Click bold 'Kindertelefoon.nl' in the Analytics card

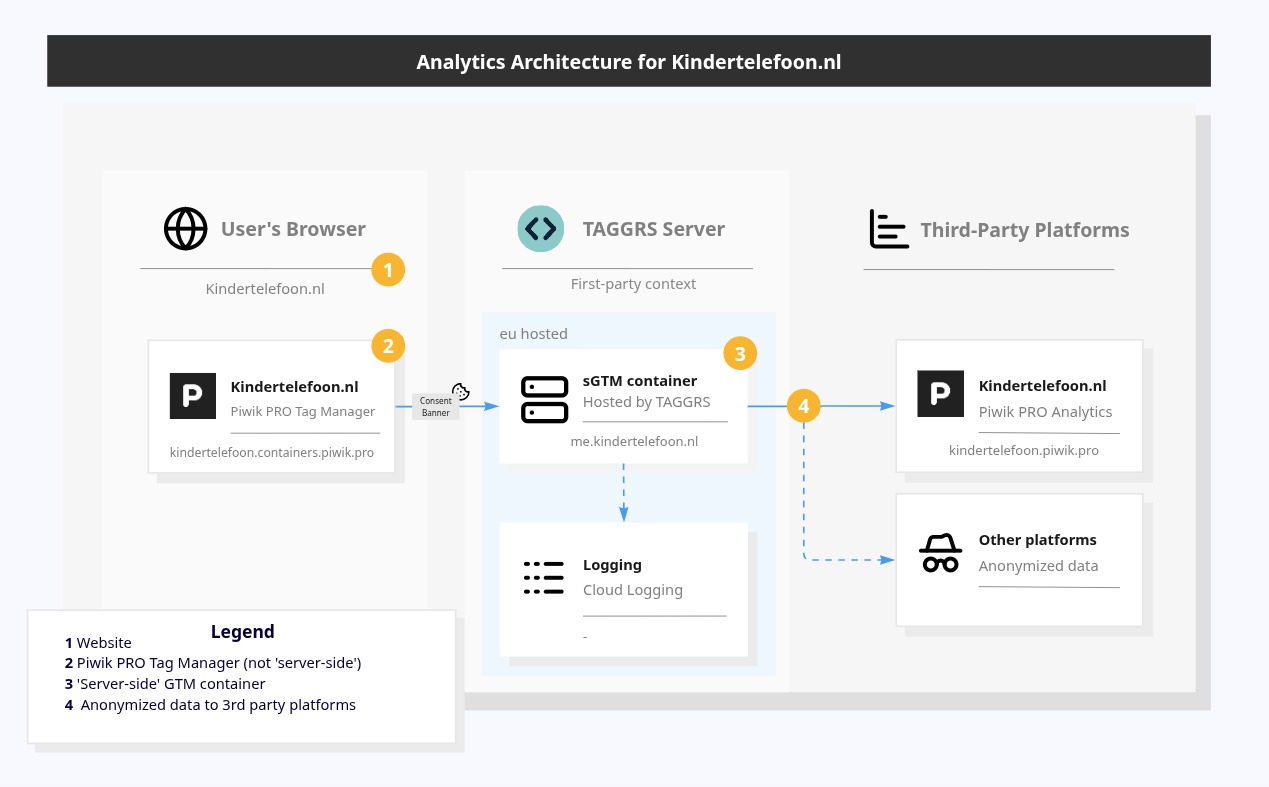[1043, 386]
